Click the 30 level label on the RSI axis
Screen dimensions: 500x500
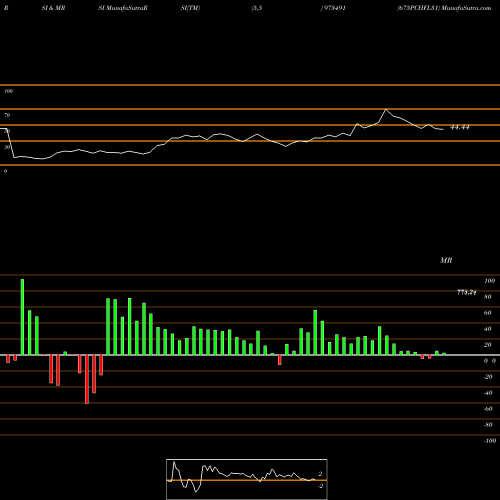[x=7, y=147]
